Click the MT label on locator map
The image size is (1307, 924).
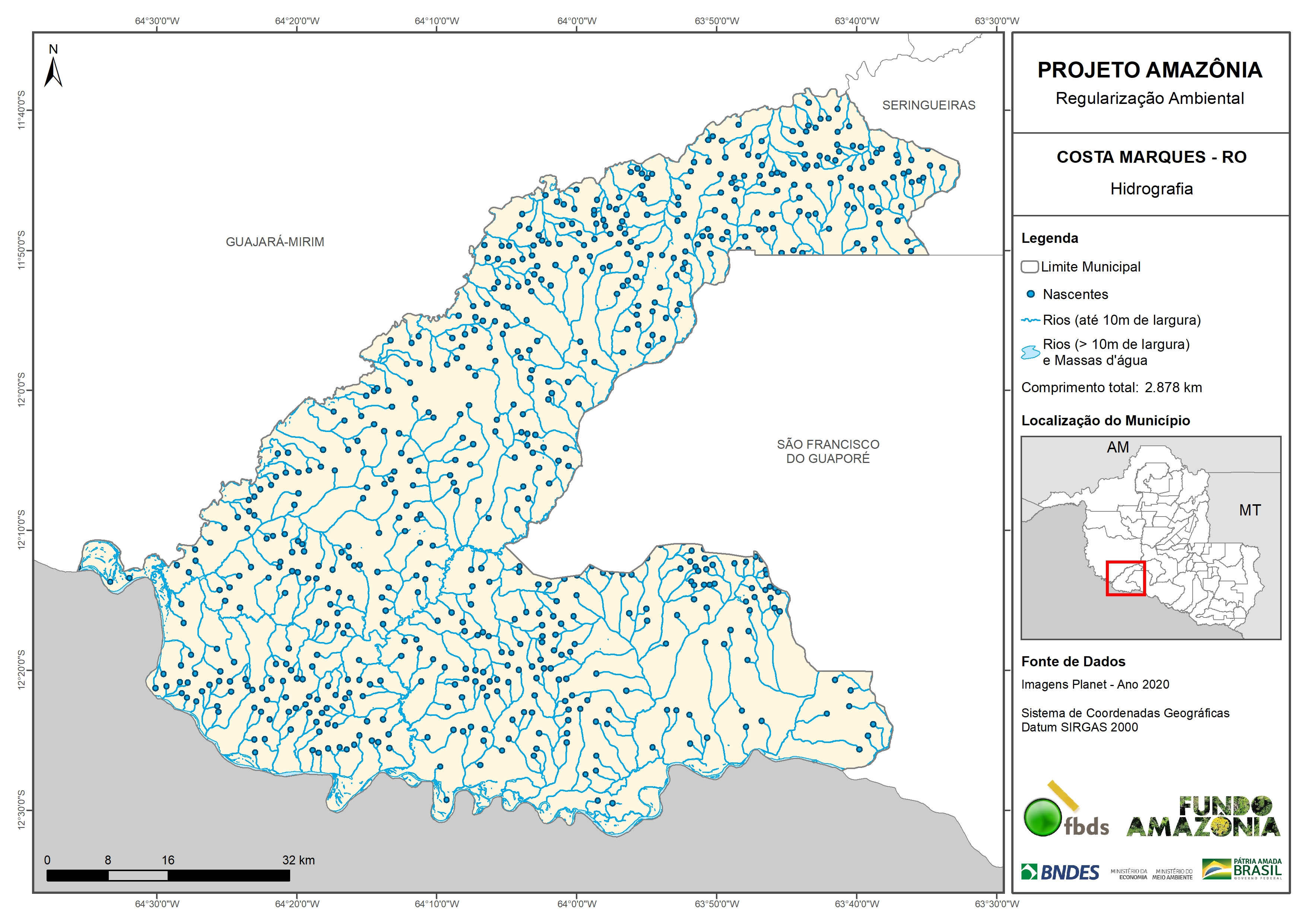click(x=1250, y=510)
